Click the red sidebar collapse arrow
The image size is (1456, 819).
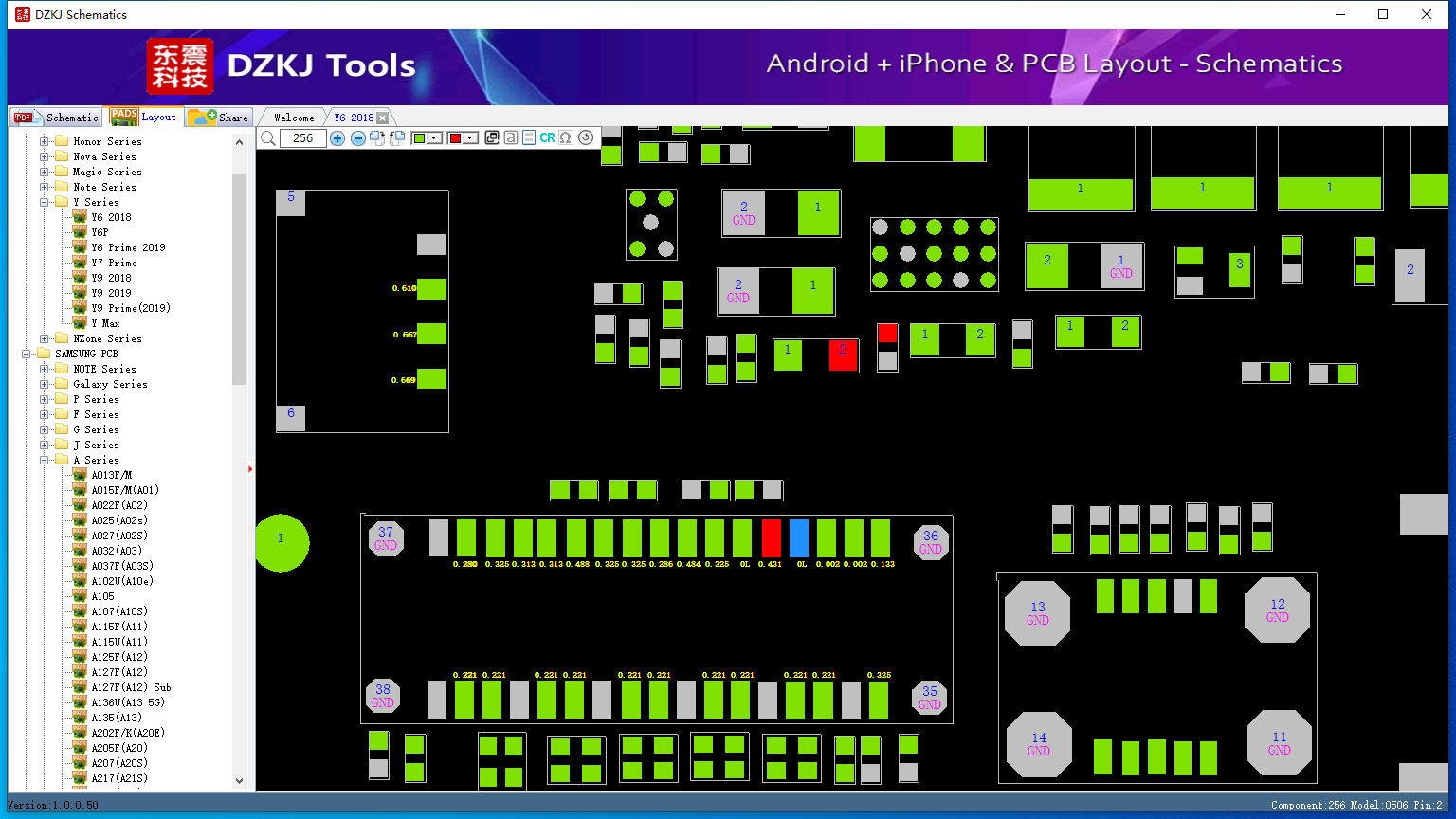coord(250,468)
